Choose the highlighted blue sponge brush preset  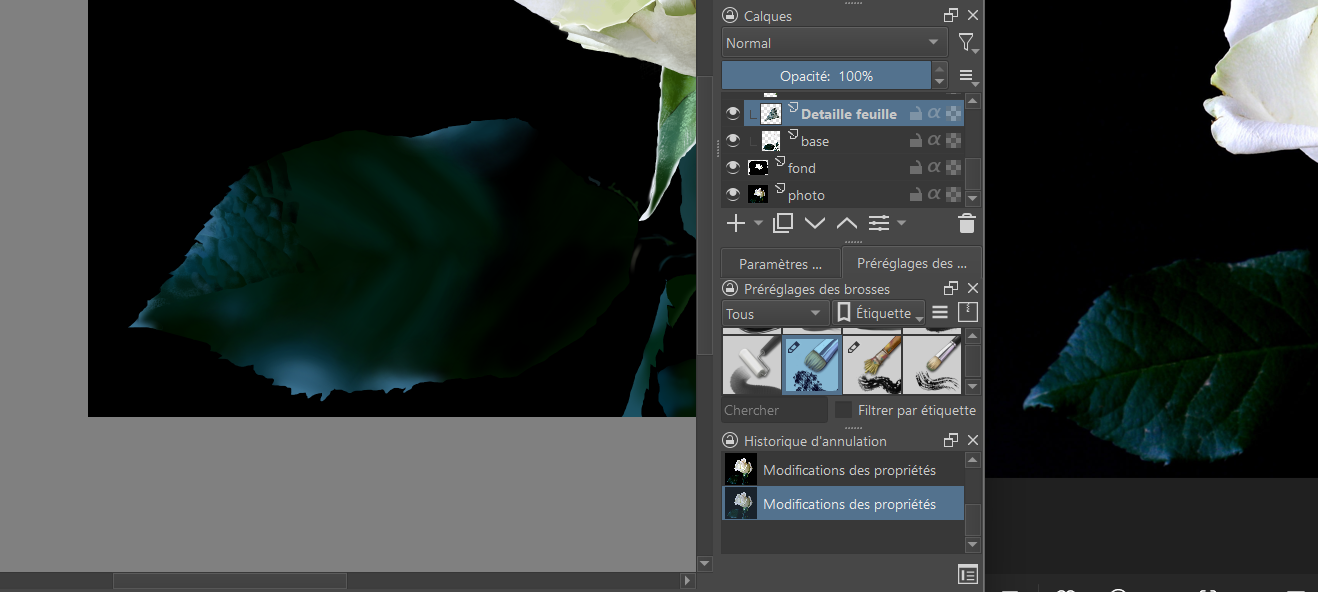coord(811,364)
